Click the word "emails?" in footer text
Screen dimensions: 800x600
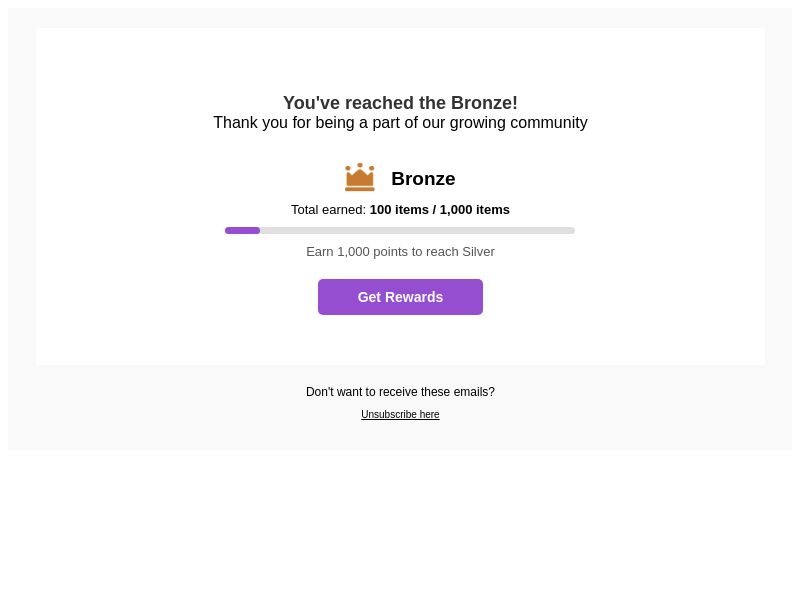coord(476,392)
